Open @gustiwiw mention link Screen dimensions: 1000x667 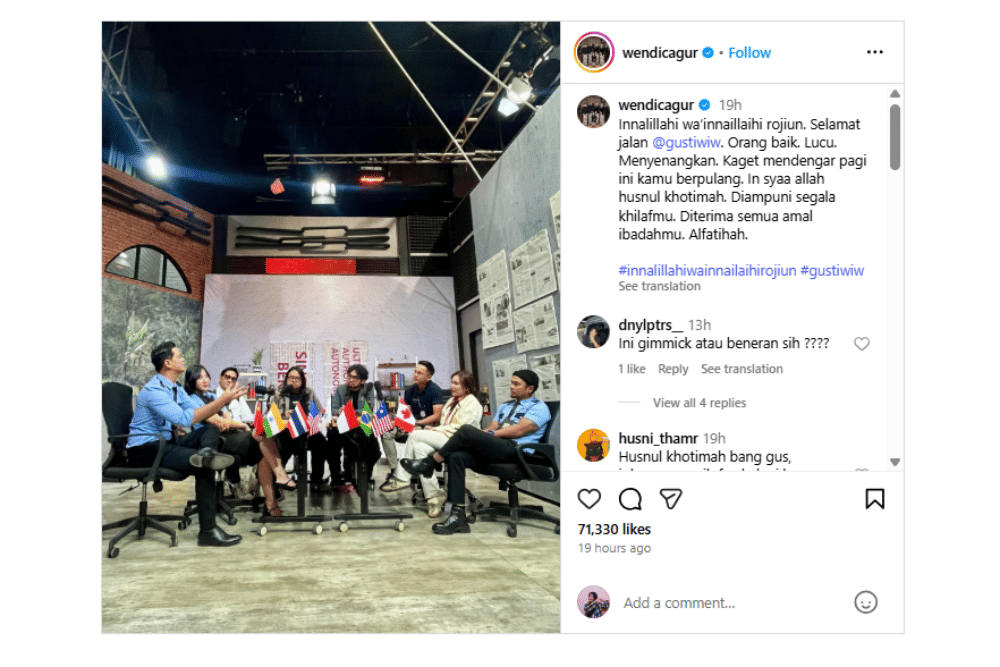click(x=686, y=142)
